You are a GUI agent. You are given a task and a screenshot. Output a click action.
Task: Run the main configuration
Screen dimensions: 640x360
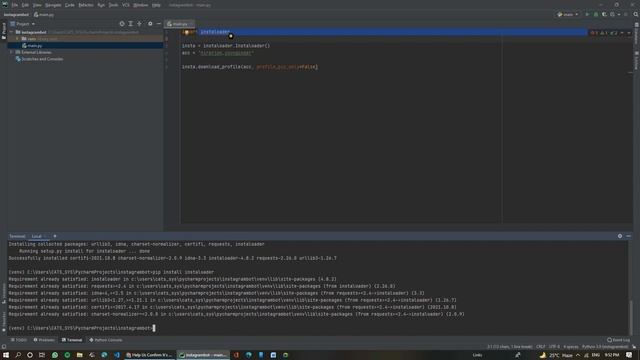587,15
